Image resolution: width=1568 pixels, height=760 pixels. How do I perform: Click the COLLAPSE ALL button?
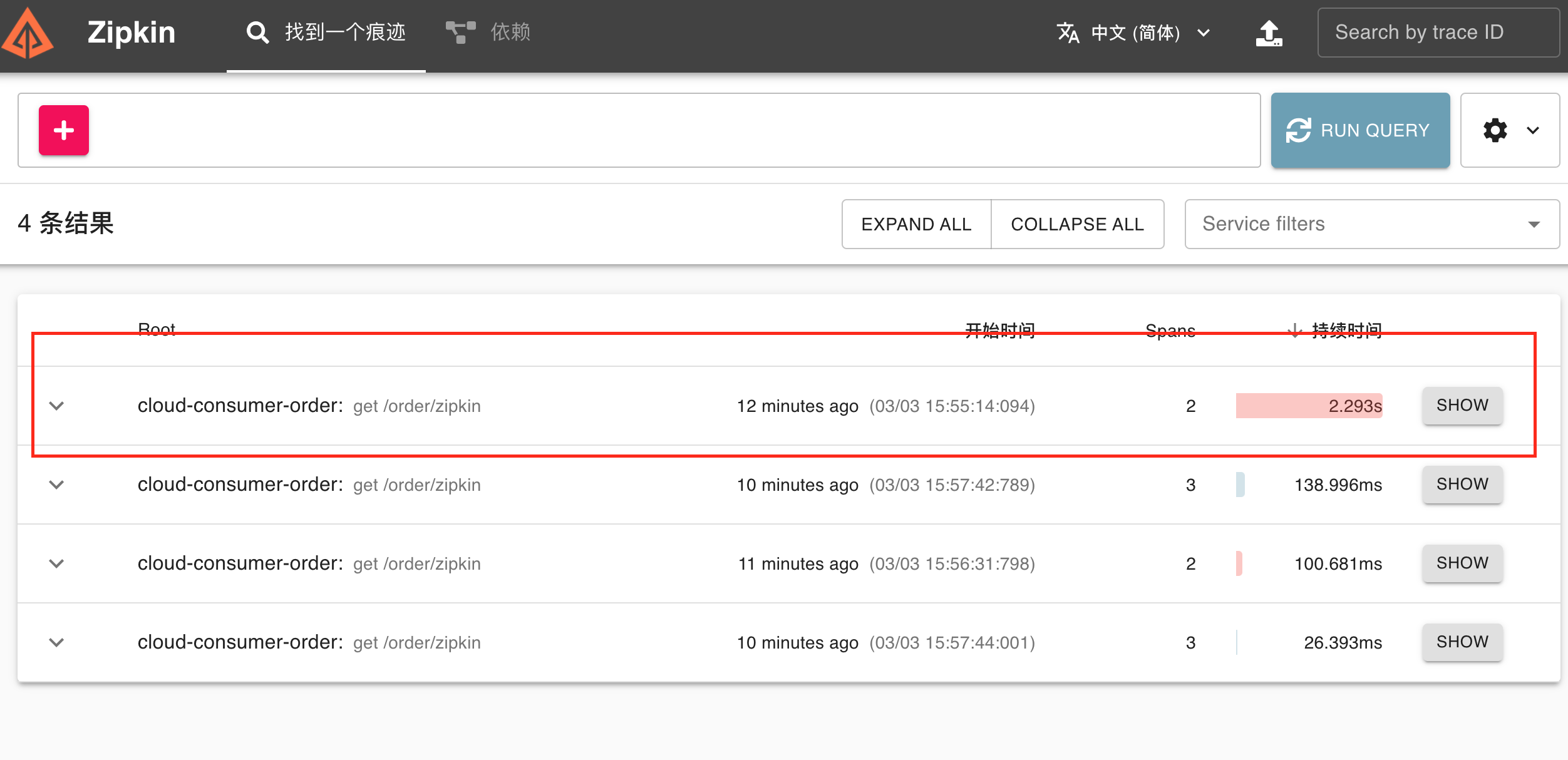(1077, 224)
